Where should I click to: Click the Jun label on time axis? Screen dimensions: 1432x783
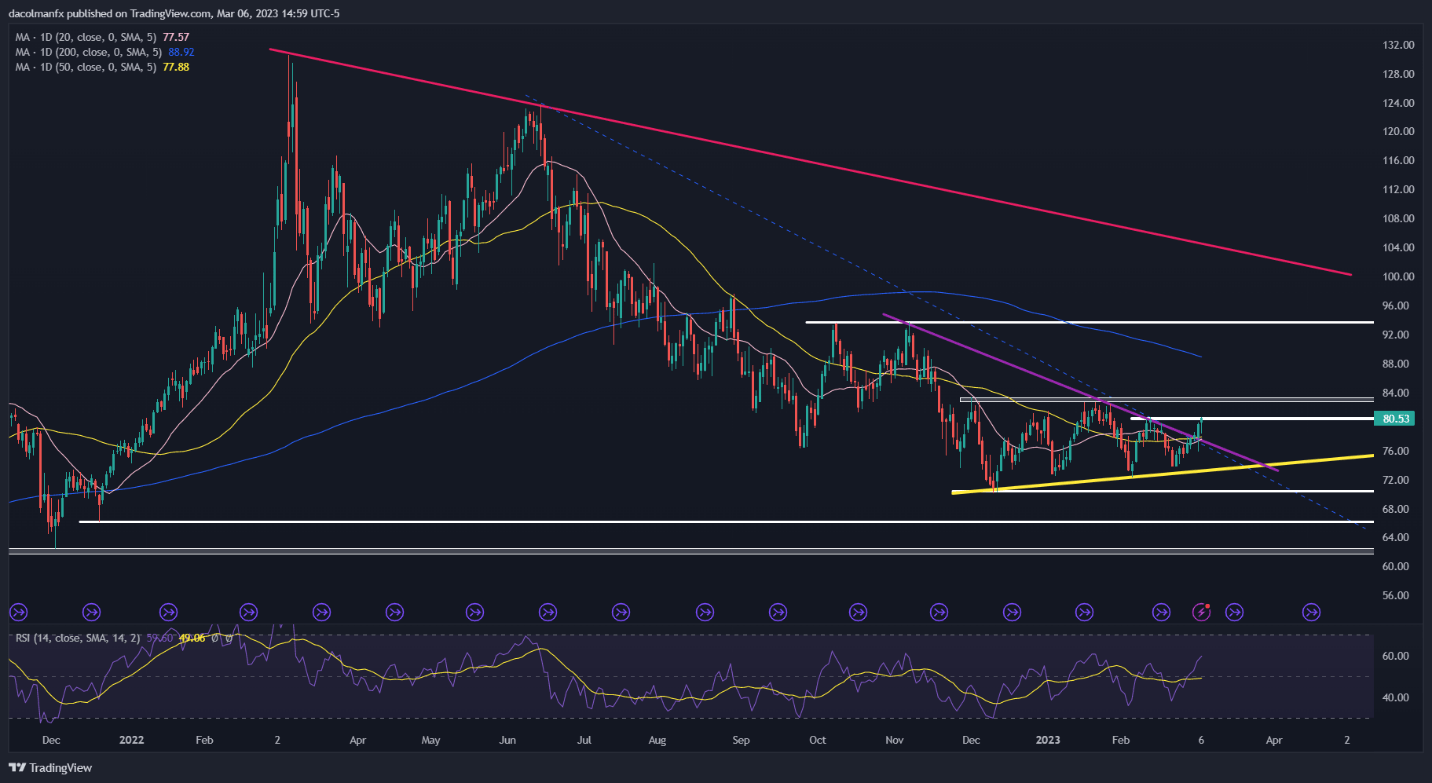click(508, 742)
